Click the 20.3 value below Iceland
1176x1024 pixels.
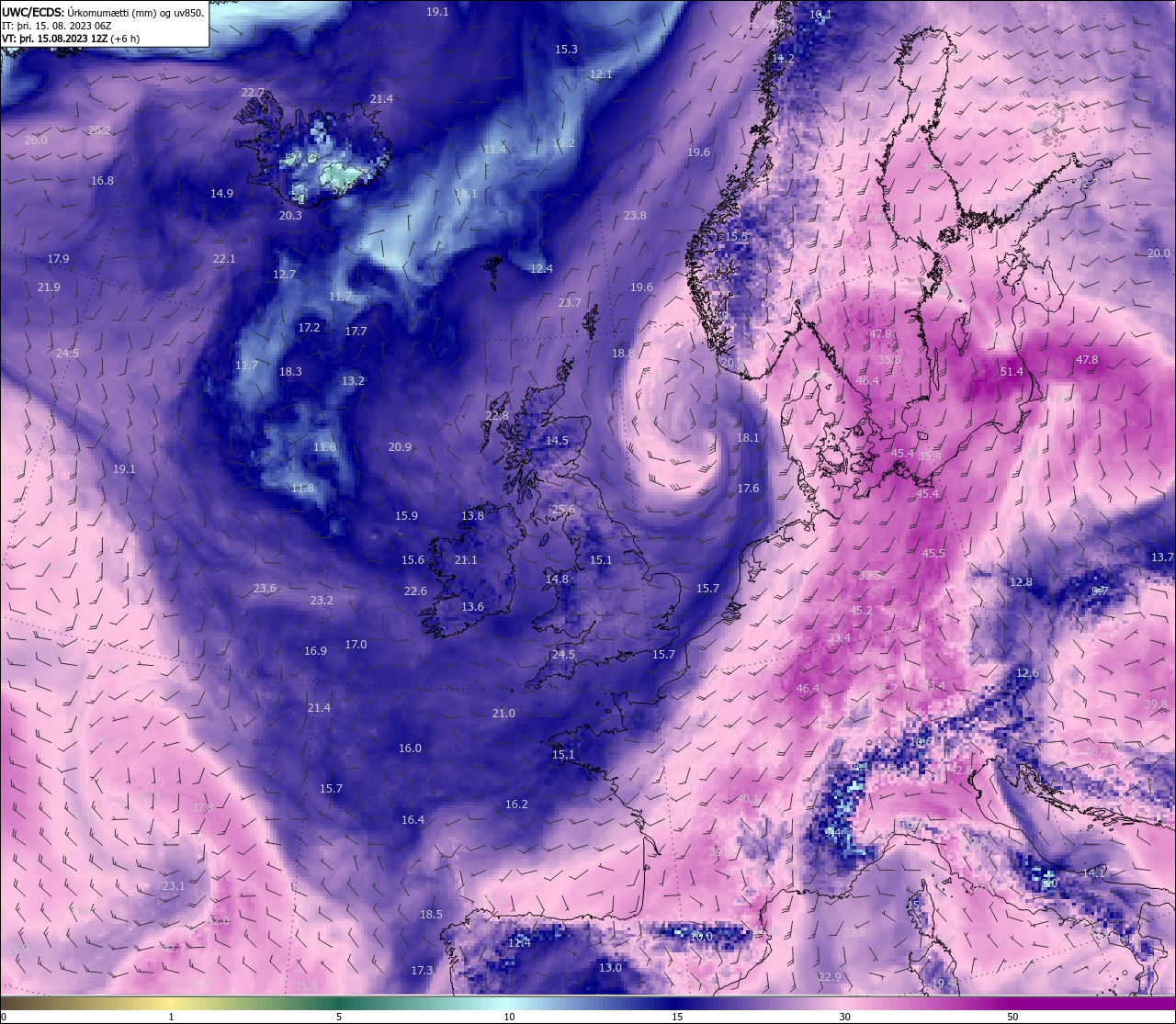point(290,215)
